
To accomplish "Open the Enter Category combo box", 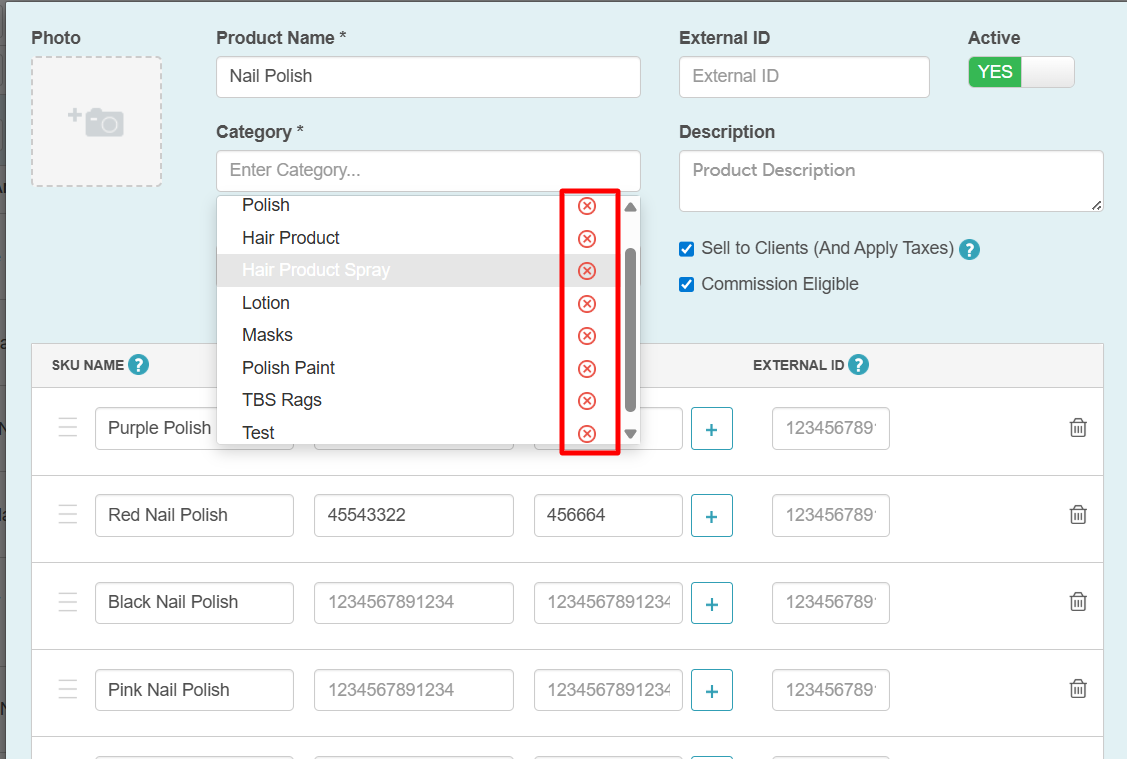I will (x=428, y=170).
